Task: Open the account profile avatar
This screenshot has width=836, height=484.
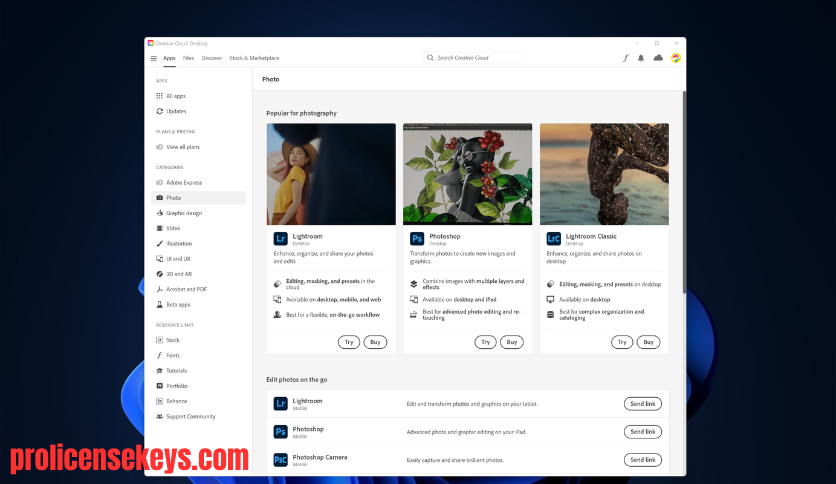Action: tap(676, 58)
